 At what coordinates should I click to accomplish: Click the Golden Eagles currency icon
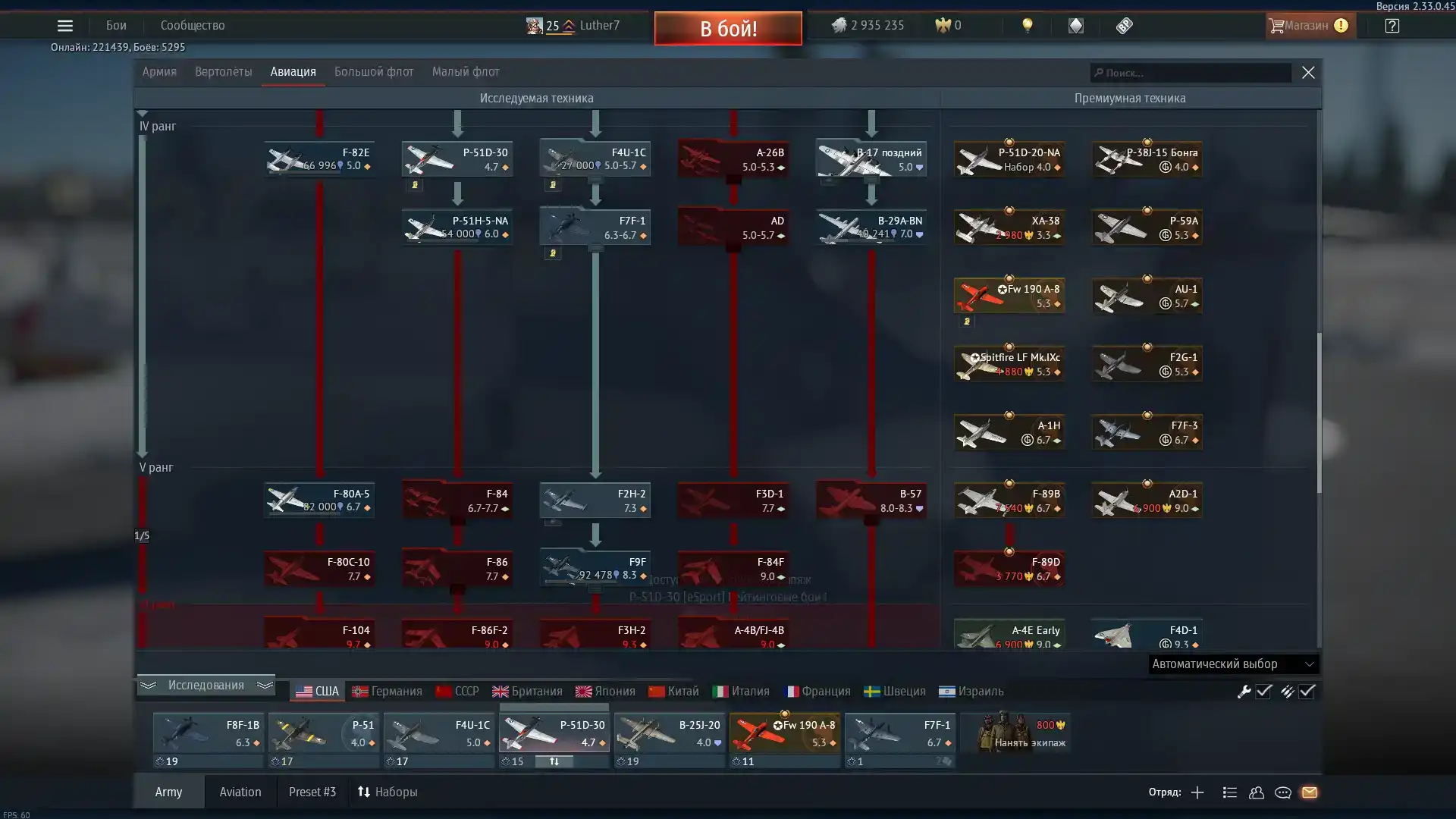pos(943,25)
